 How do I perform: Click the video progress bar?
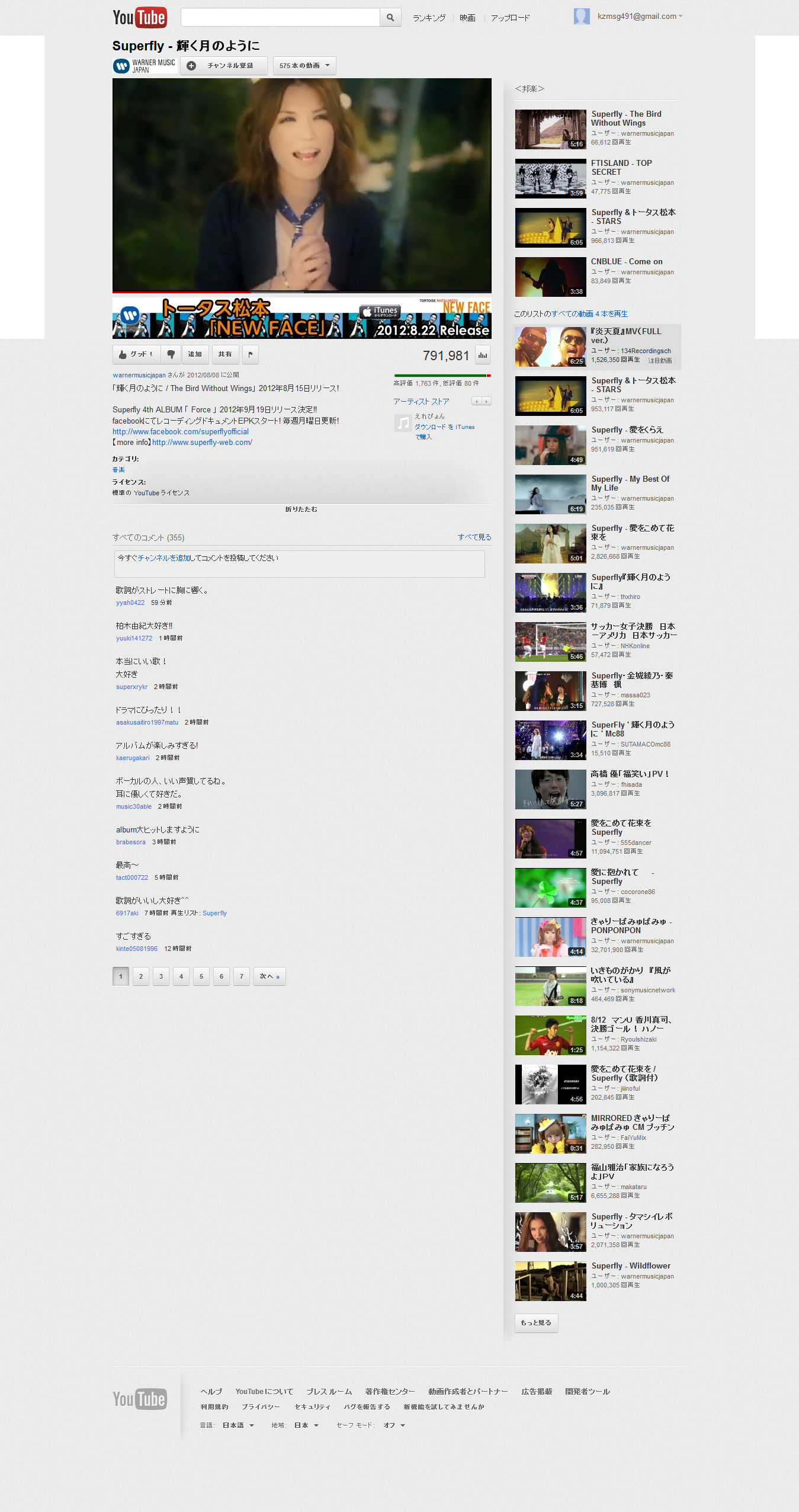pos(302,292)
